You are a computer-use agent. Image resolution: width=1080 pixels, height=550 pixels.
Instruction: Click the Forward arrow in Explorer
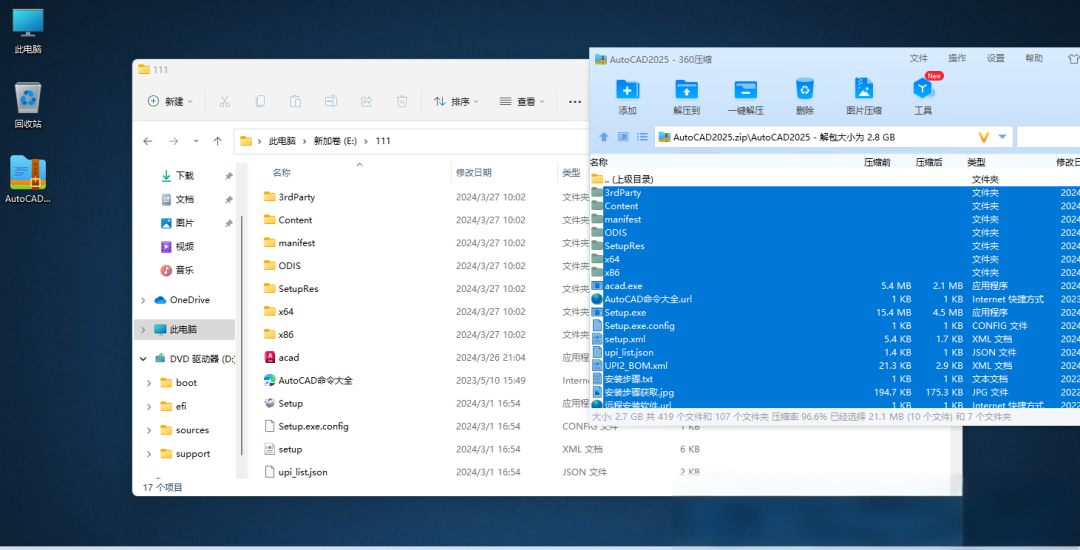(174, 141)
